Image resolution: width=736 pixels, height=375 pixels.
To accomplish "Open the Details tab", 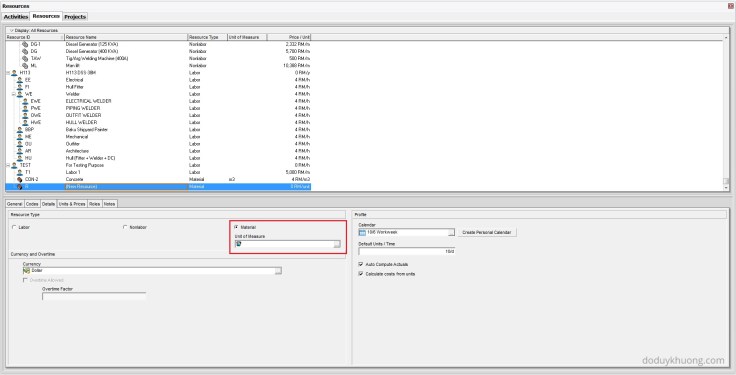I will (48, 204).
